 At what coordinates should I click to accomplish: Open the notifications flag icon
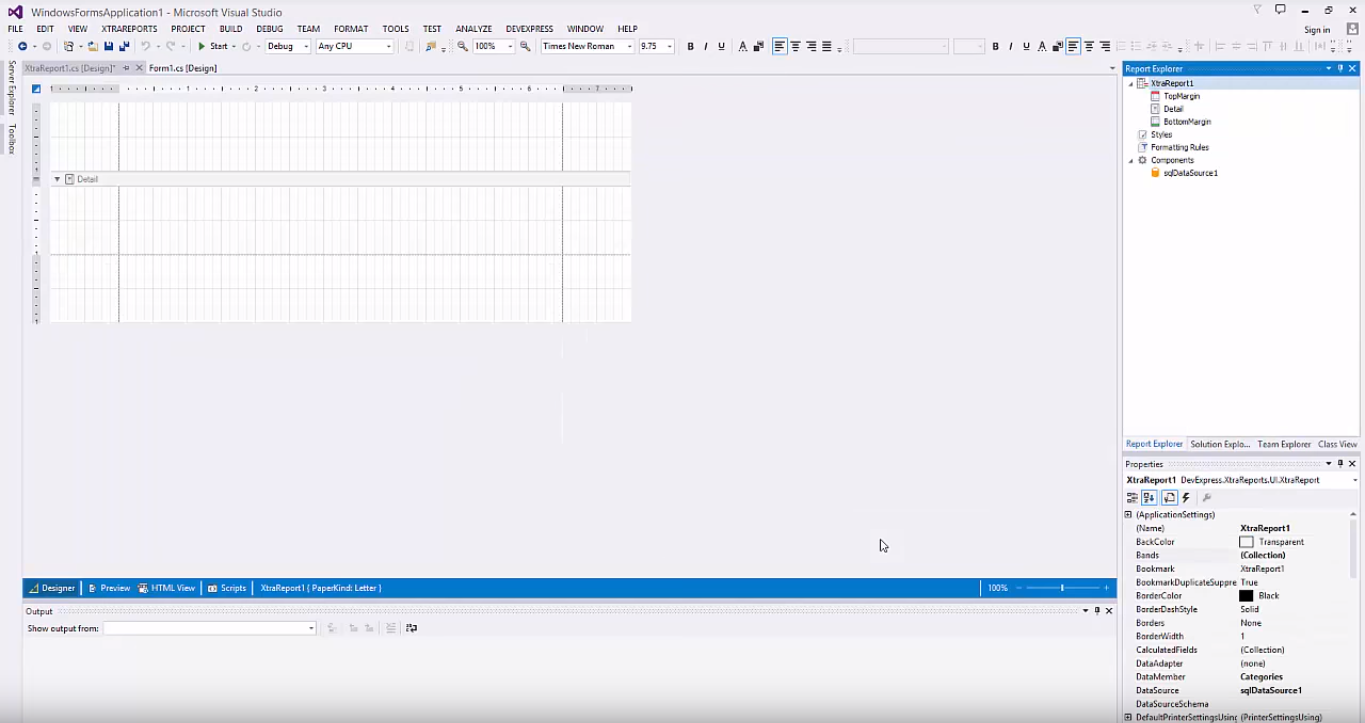[x=1258, y=10]
